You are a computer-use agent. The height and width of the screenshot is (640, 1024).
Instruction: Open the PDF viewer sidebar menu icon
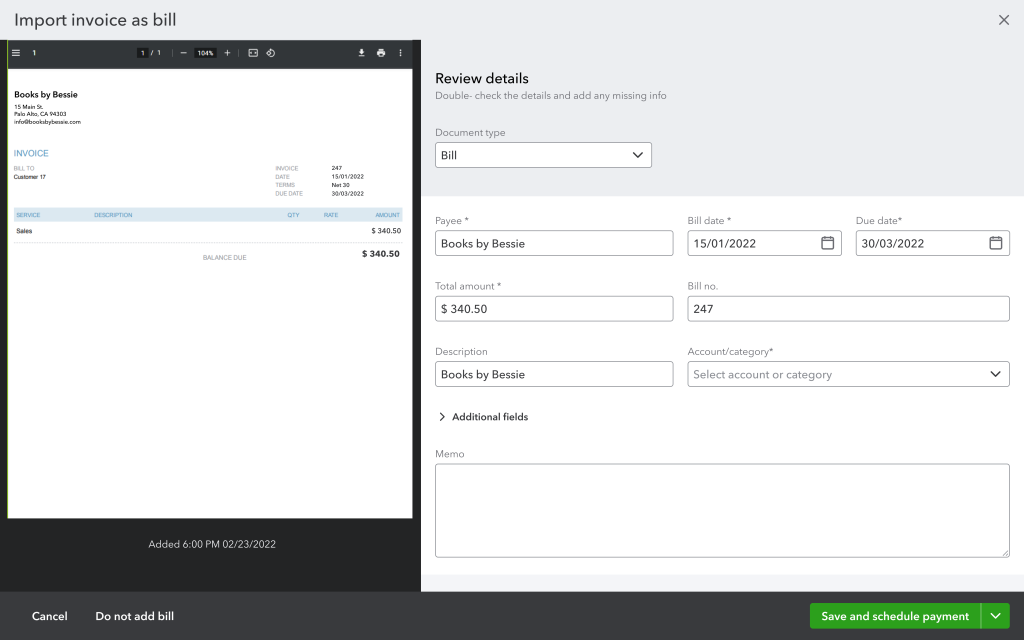(16, 53)
